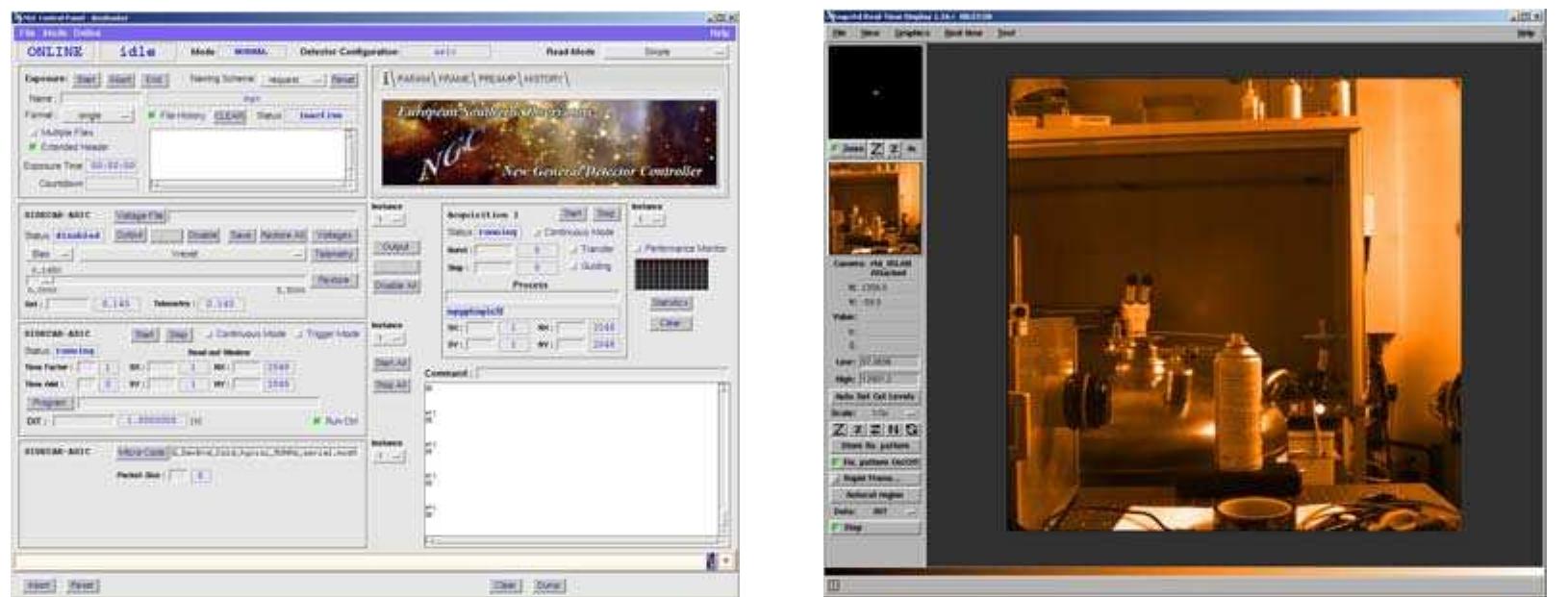Click the icon at the bottom-left of the status bar
This screenshot has width=1568, height=597.
834,585
